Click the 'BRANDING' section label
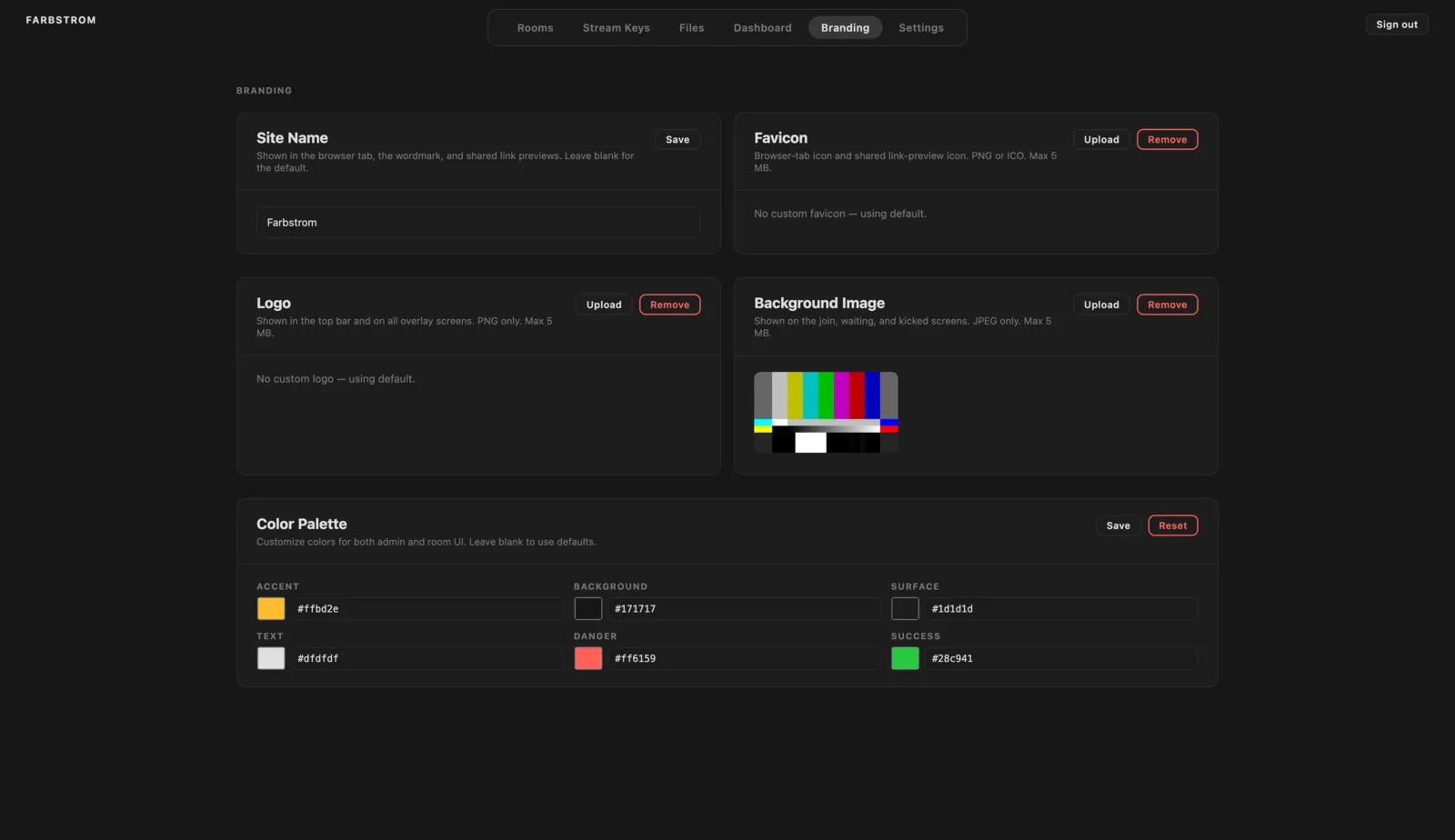The height and width of the screenshot is (840, 1455). pos(264,91)
